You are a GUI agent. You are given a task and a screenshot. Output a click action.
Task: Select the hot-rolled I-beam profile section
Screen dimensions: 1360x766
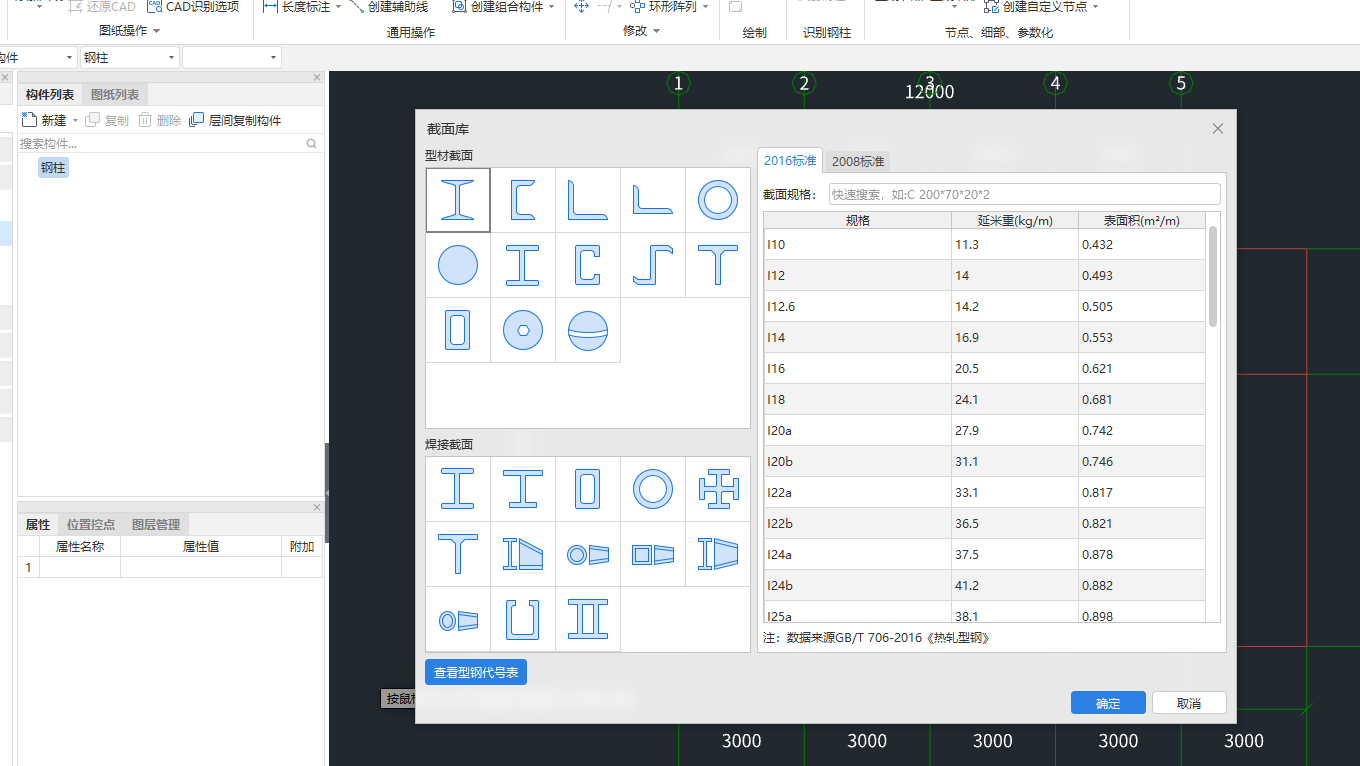tap(458, 200)
